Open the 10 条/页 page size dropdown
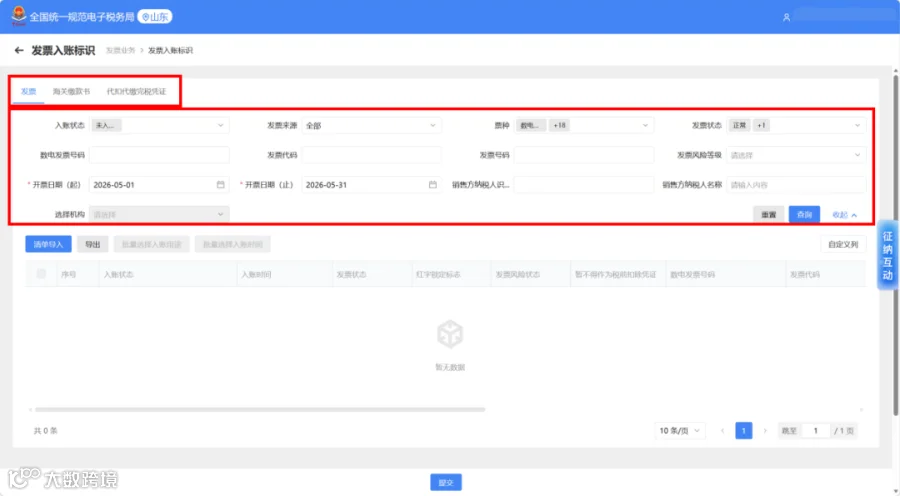The width and height of the screenshot is (900, 496). pos(680,431)
